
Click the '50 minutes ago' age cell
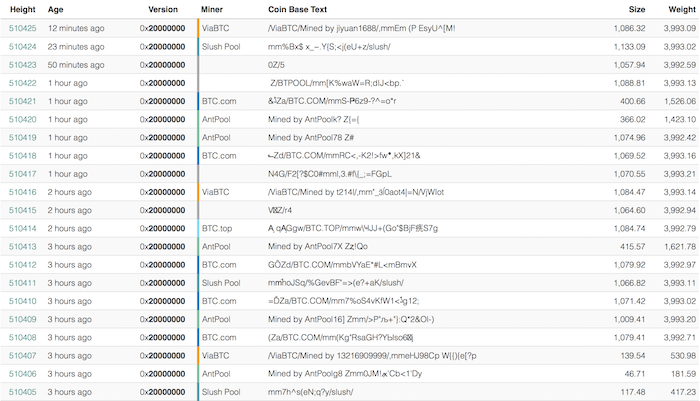pos(76,65)
